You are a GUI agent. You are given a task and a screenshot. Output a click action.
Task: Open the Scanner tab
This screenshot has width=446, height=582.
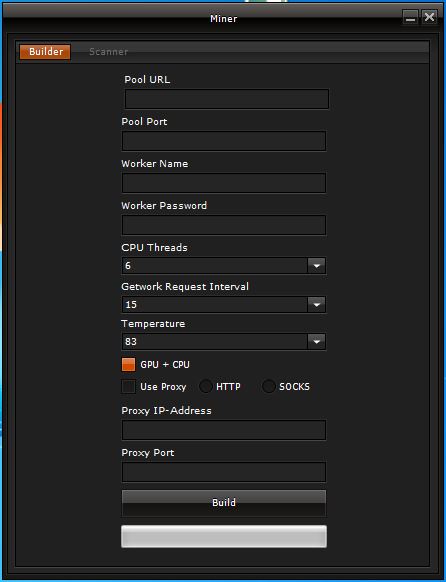click(108, 52)
